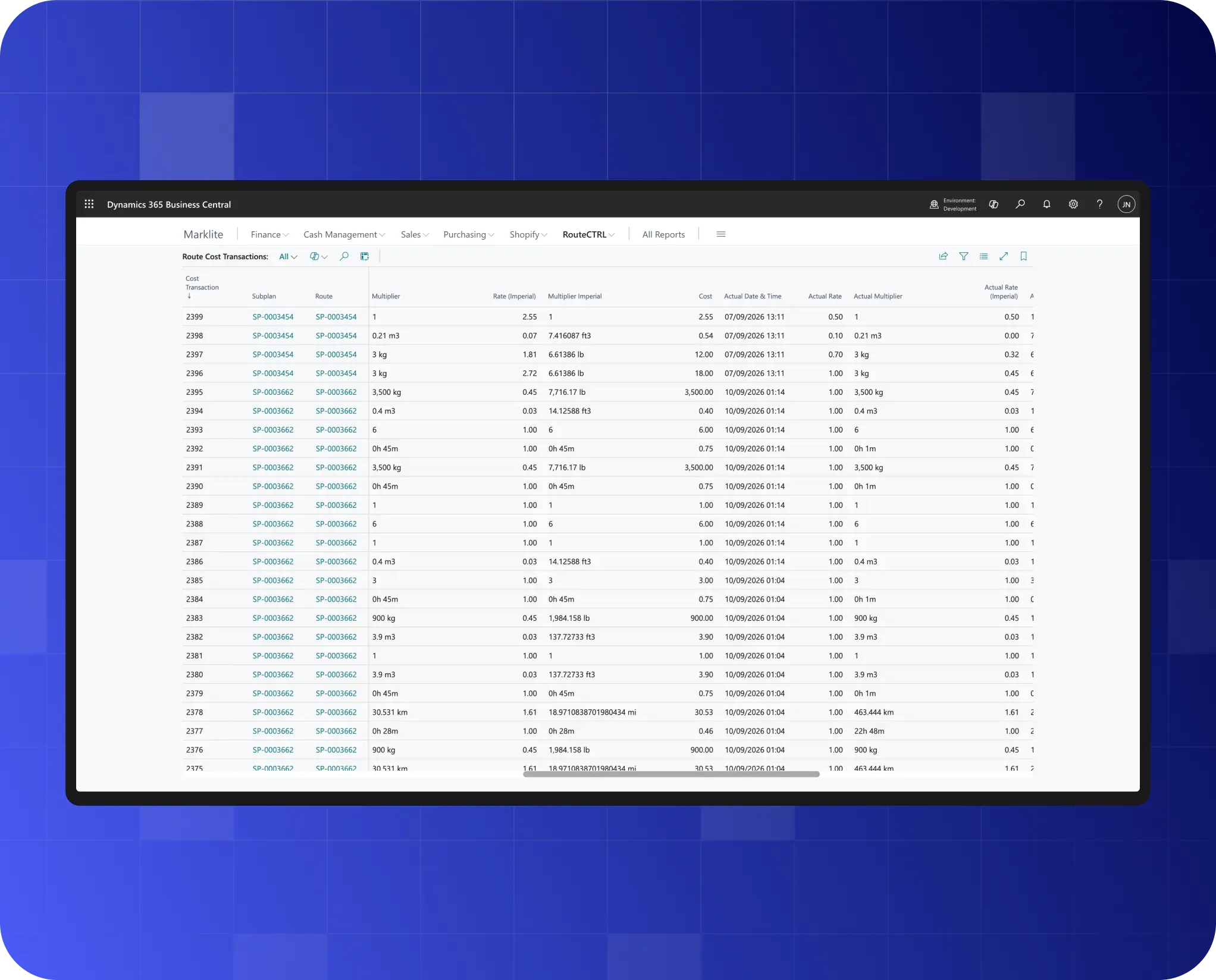The width and height of the screenshot is (1216, 980).
Task: Open subplan SP-0003662 in row 2378
Action: point(273,712)
